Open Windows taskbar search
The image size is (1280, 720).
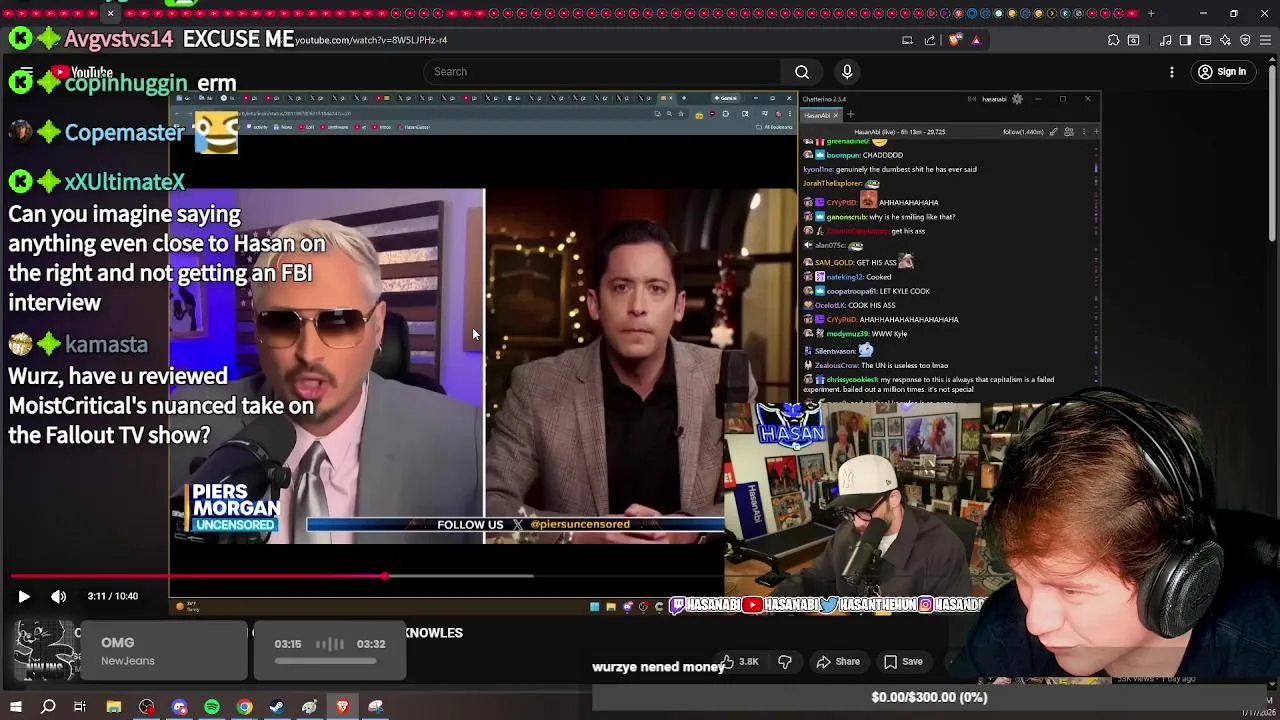pyautogui.click(x=48, y=707)
